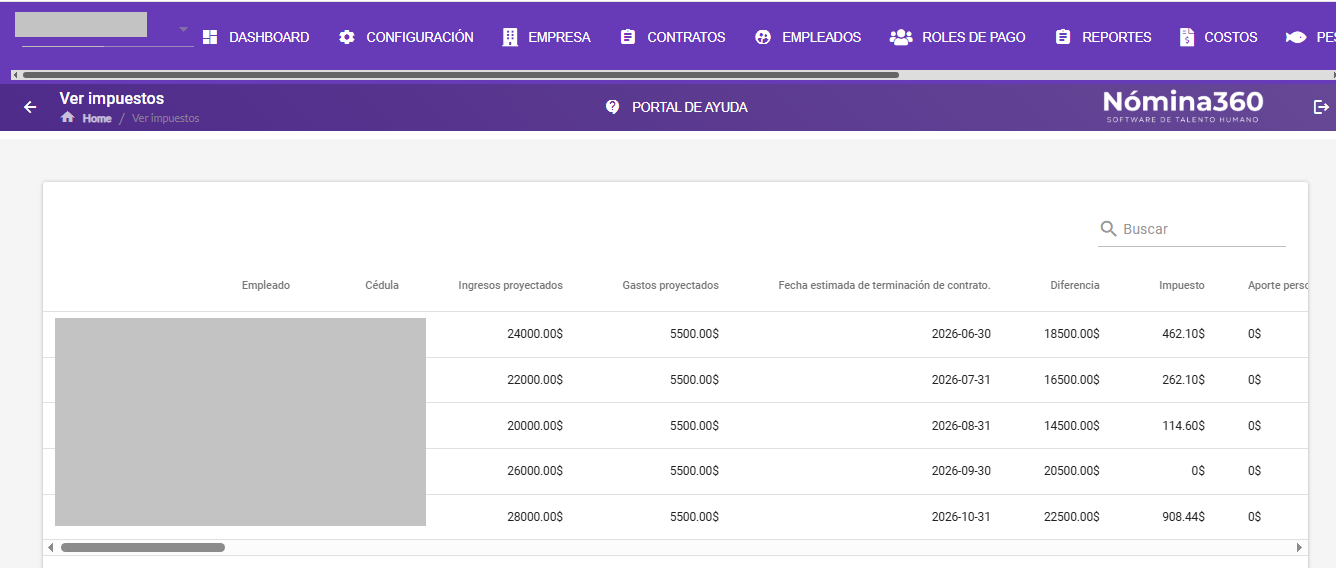Viewport: 1336px width, 568px height.
Task: Click the table horizontal scrollbar thumb
Action: [x=143, y=547]
